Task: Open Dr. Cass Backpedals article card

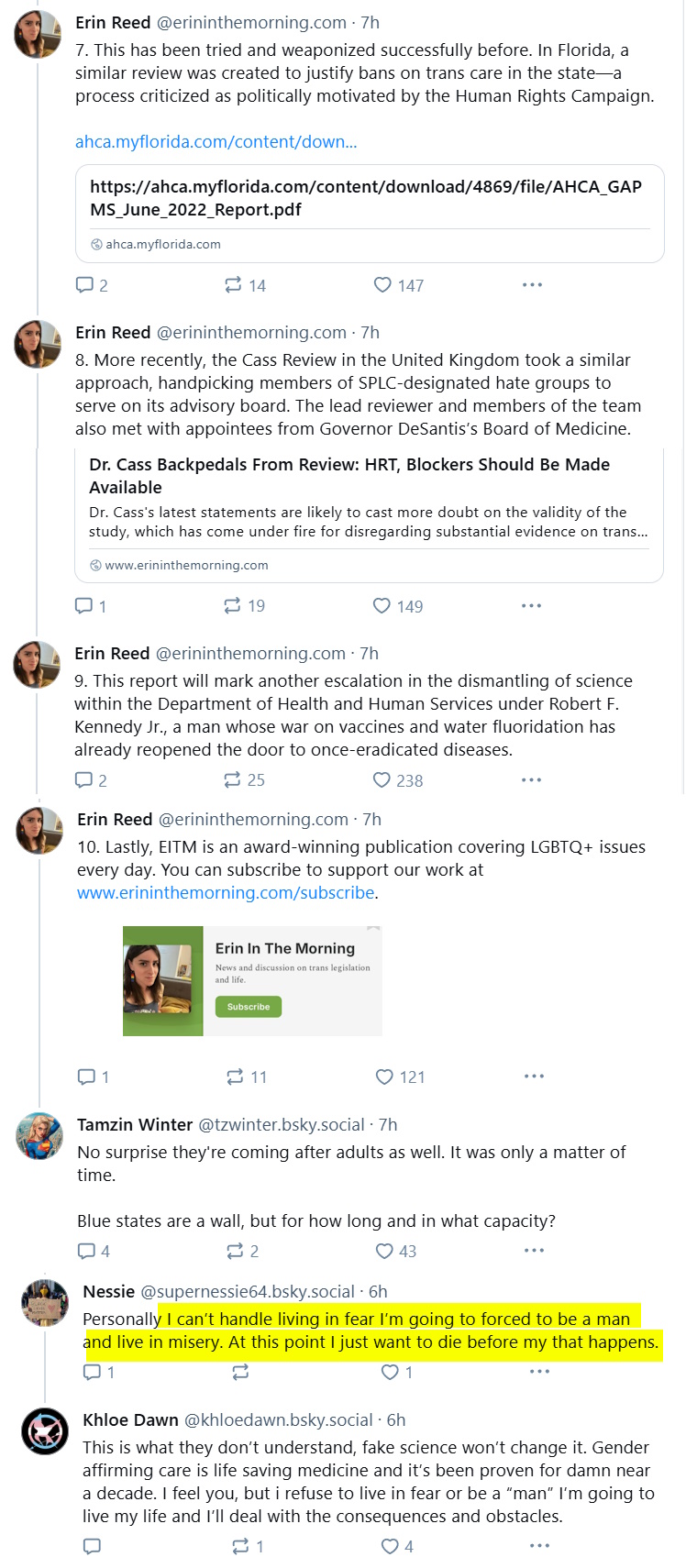Action: 369,515
